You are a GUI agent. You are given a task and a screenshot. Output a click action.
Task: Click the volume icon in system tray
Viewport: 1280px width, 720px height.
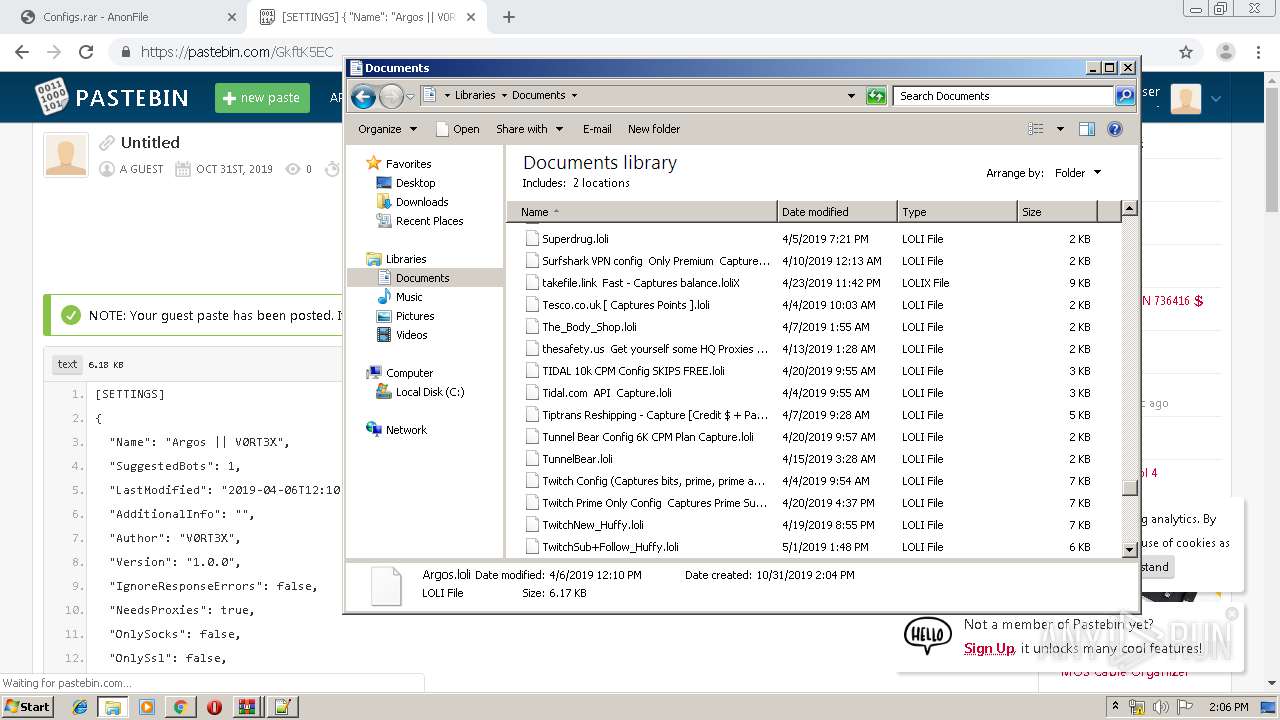(1161, 707)
